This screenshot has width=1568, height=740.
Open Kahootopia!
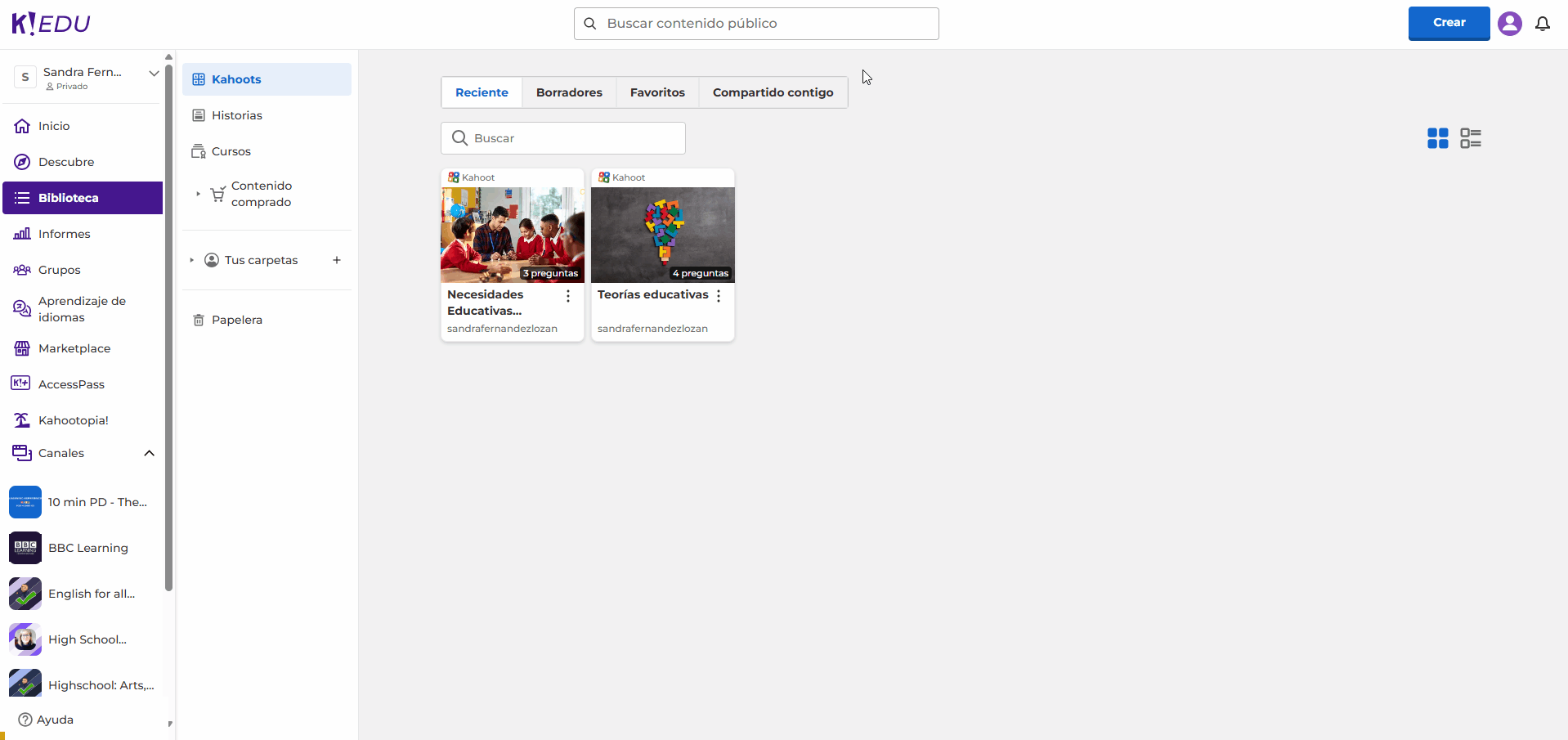[x=73, y=419]
